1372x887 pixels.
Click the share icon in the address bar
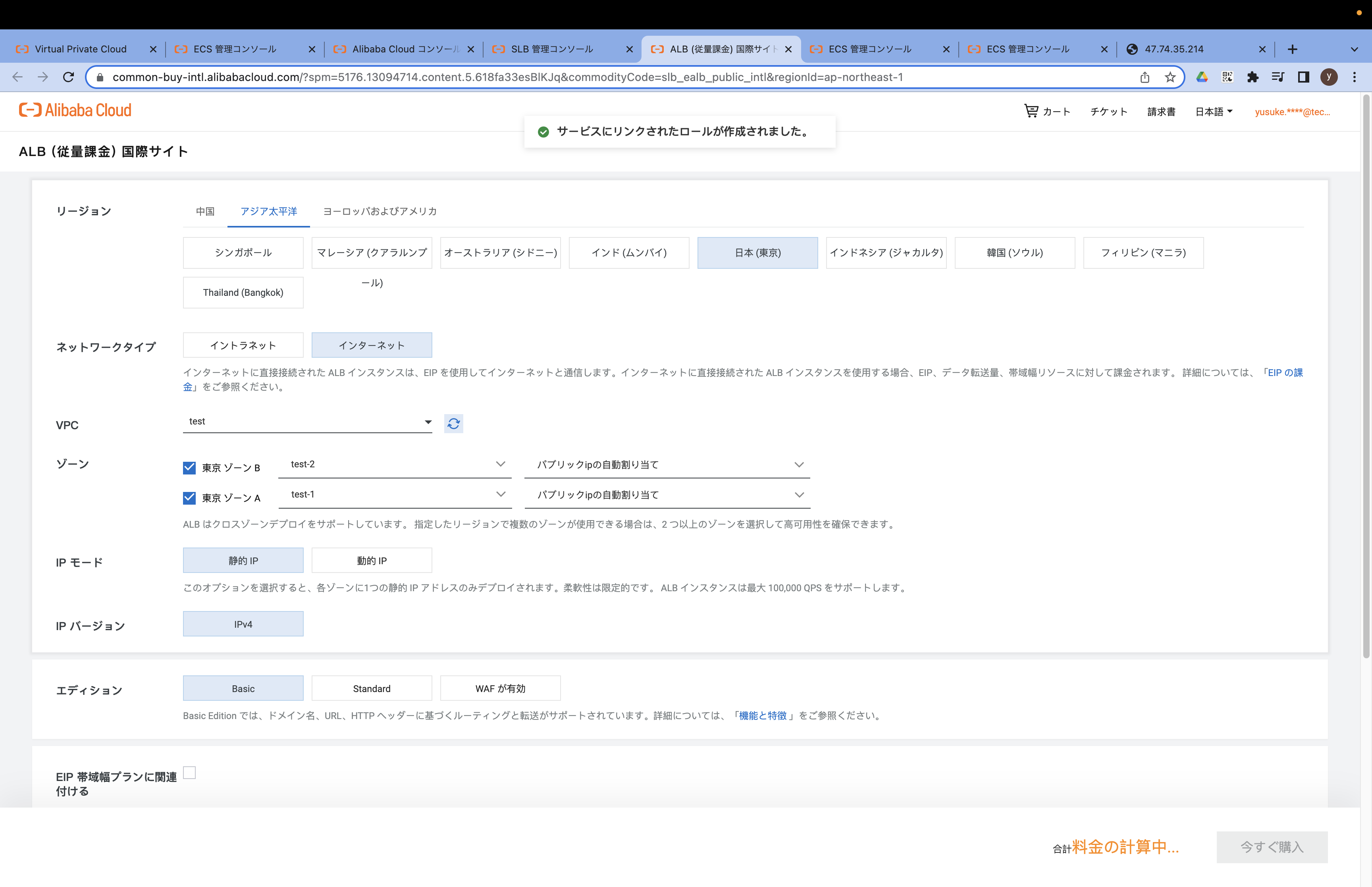[1144, 77]
